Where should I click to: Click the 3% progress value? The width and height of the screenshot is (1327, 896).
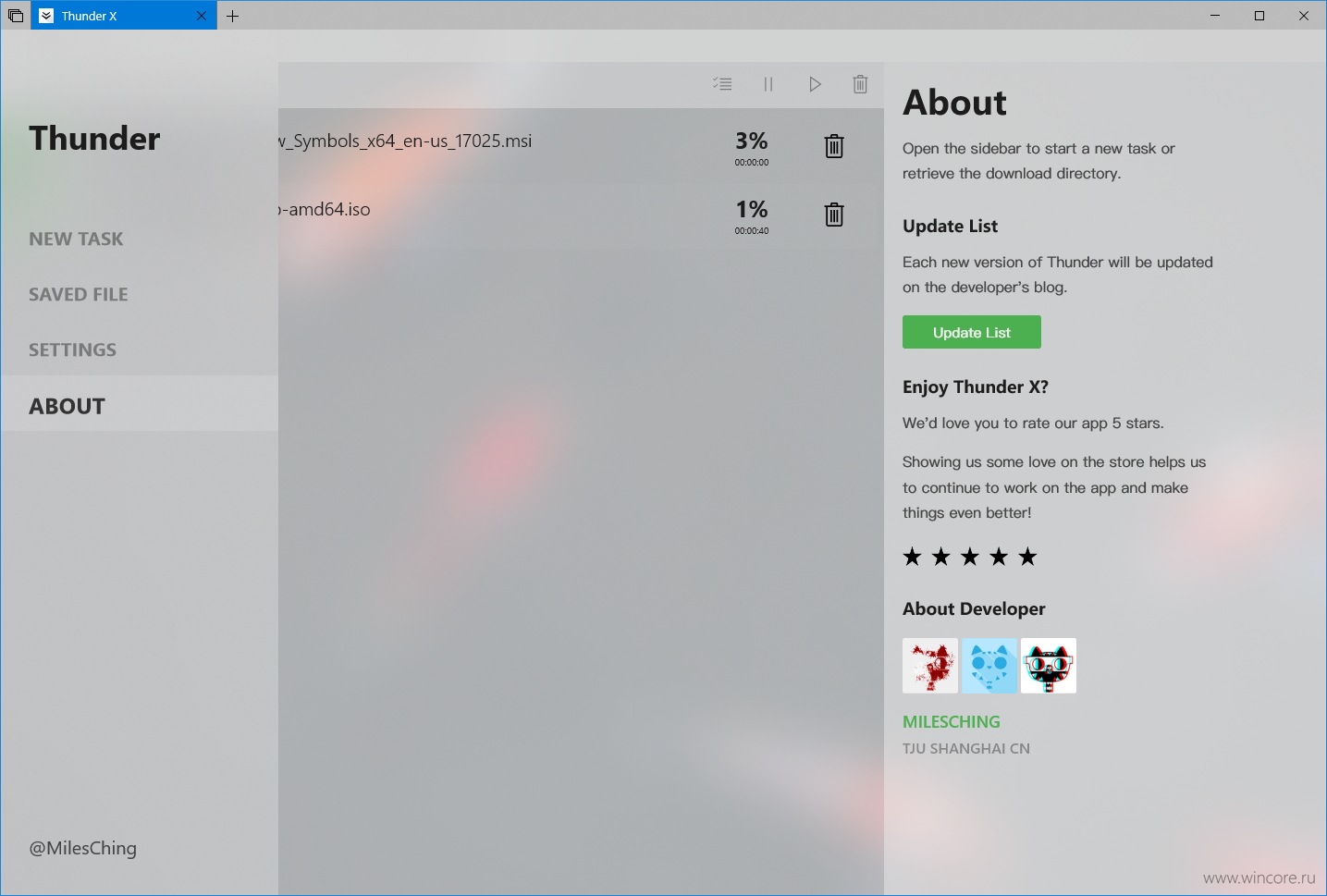752,141
